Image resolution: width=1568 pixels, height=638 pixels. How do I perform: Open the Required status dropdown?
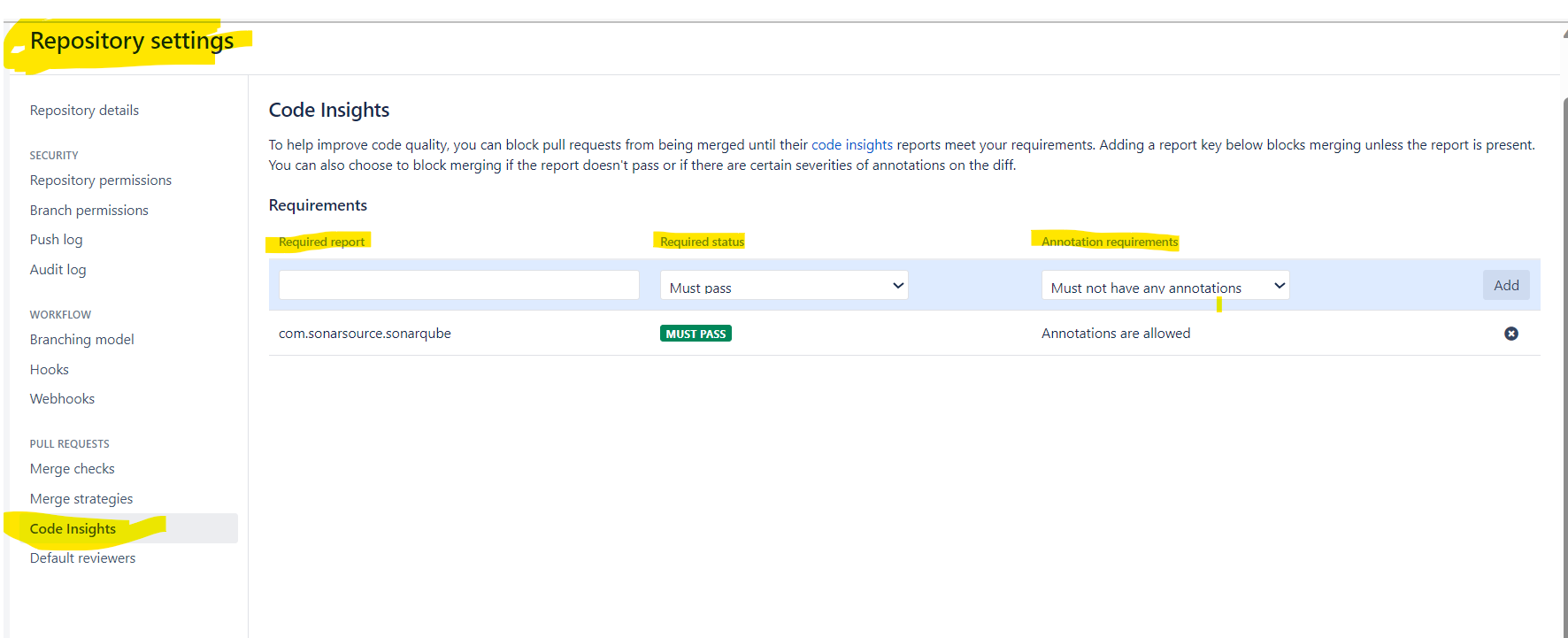click(x=784, y=285)
